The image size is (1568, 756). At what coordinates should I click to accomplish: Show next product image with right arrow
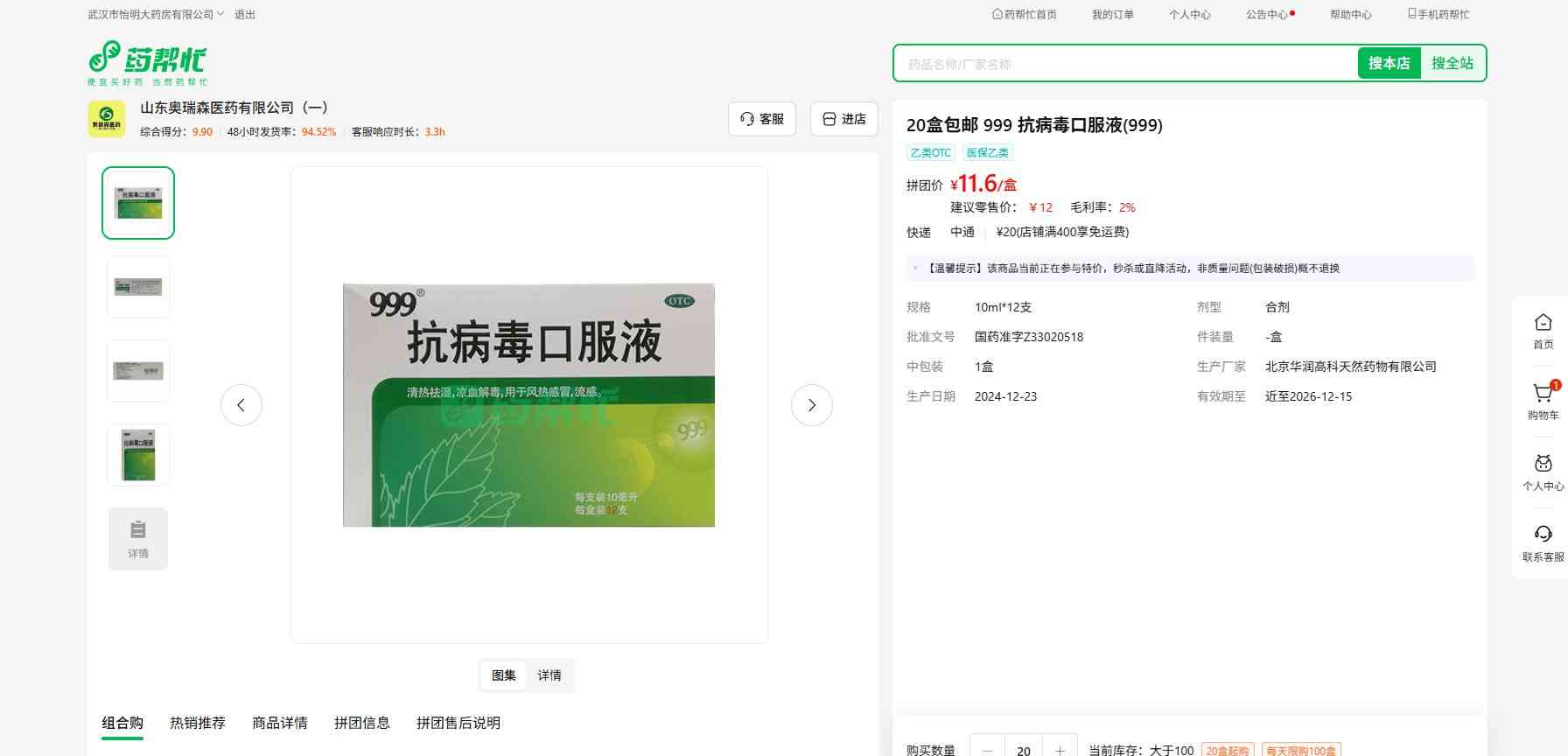[x=811, y=405]
